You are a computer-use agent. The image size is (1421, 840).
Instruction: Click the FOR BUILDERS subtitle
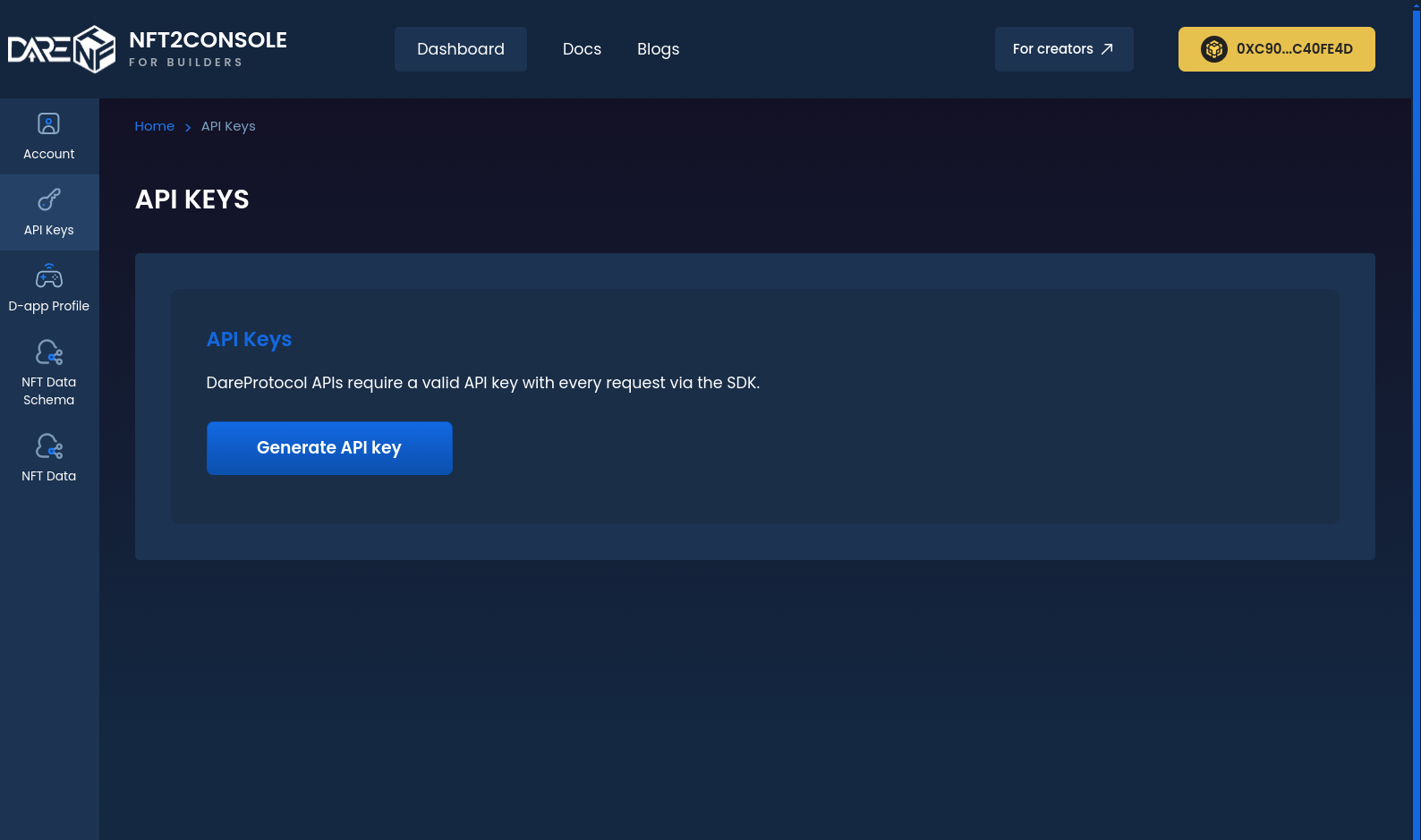(186, 63)
